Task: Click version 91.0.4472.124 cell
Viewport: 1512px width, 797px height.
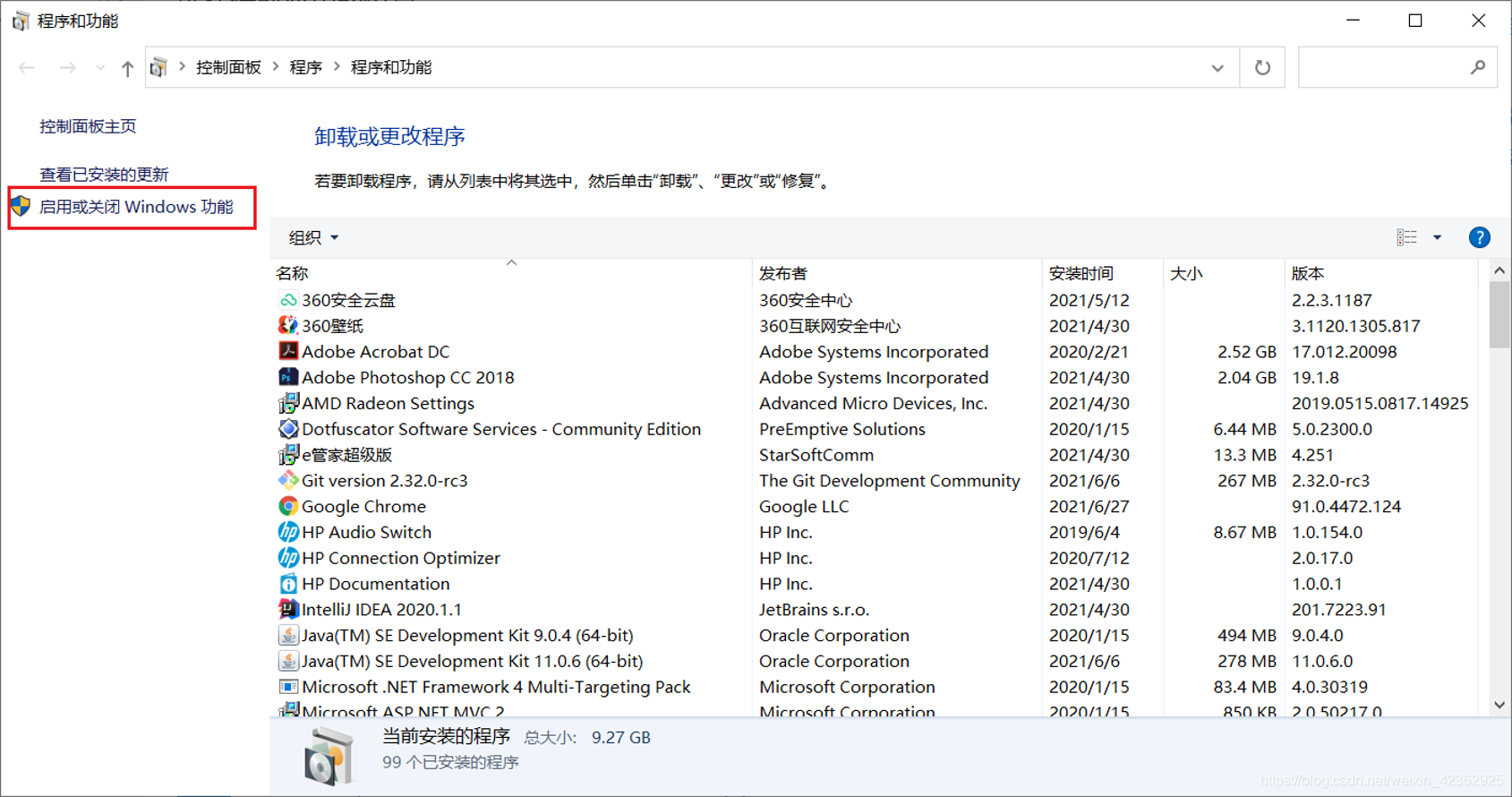Action: click(1345, 506)
